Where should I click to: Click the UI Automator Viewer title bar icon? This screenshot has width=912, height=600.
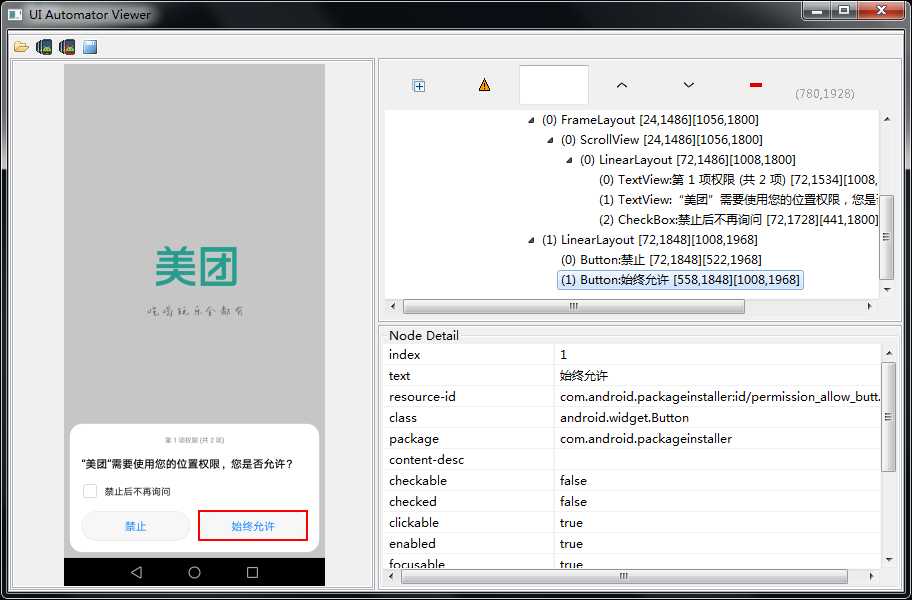click(x=16, y=14)
